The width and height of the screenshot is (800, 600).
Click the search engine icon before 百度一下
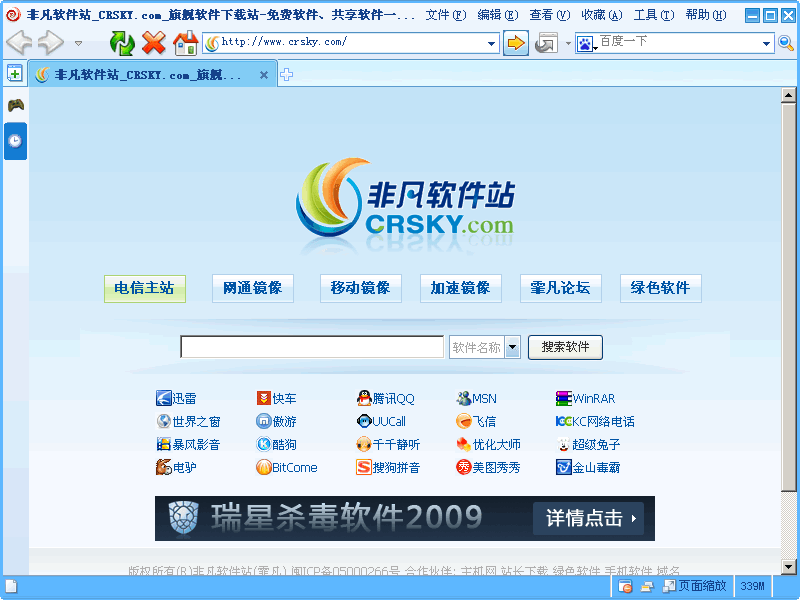(x=585, y=43)
